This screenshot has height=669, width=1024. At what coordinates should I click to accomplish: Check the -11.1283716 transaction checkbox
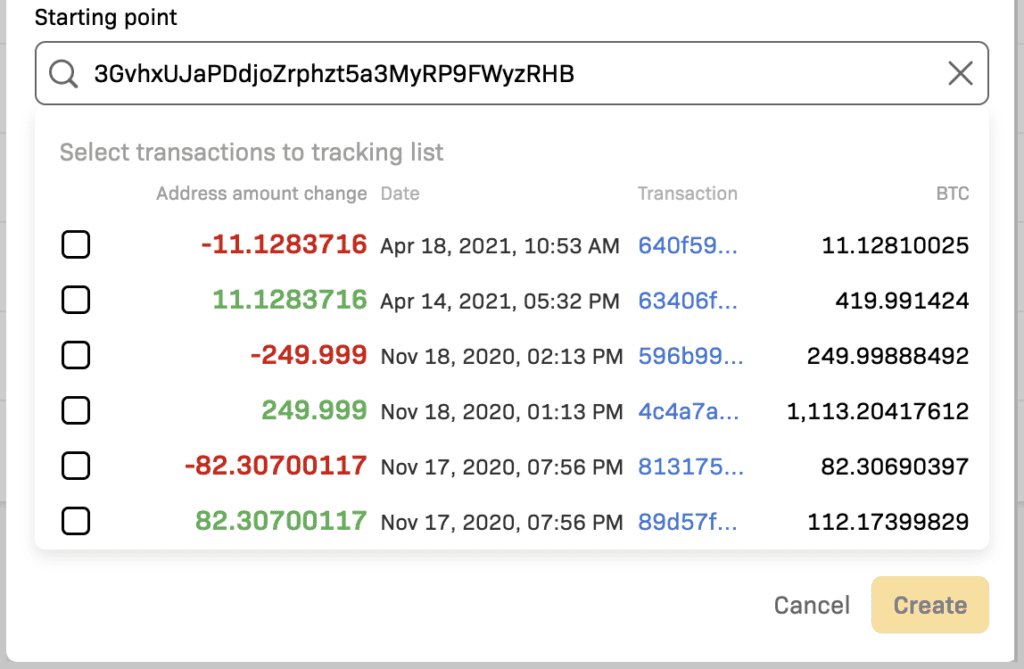click(x=76, y=245)
